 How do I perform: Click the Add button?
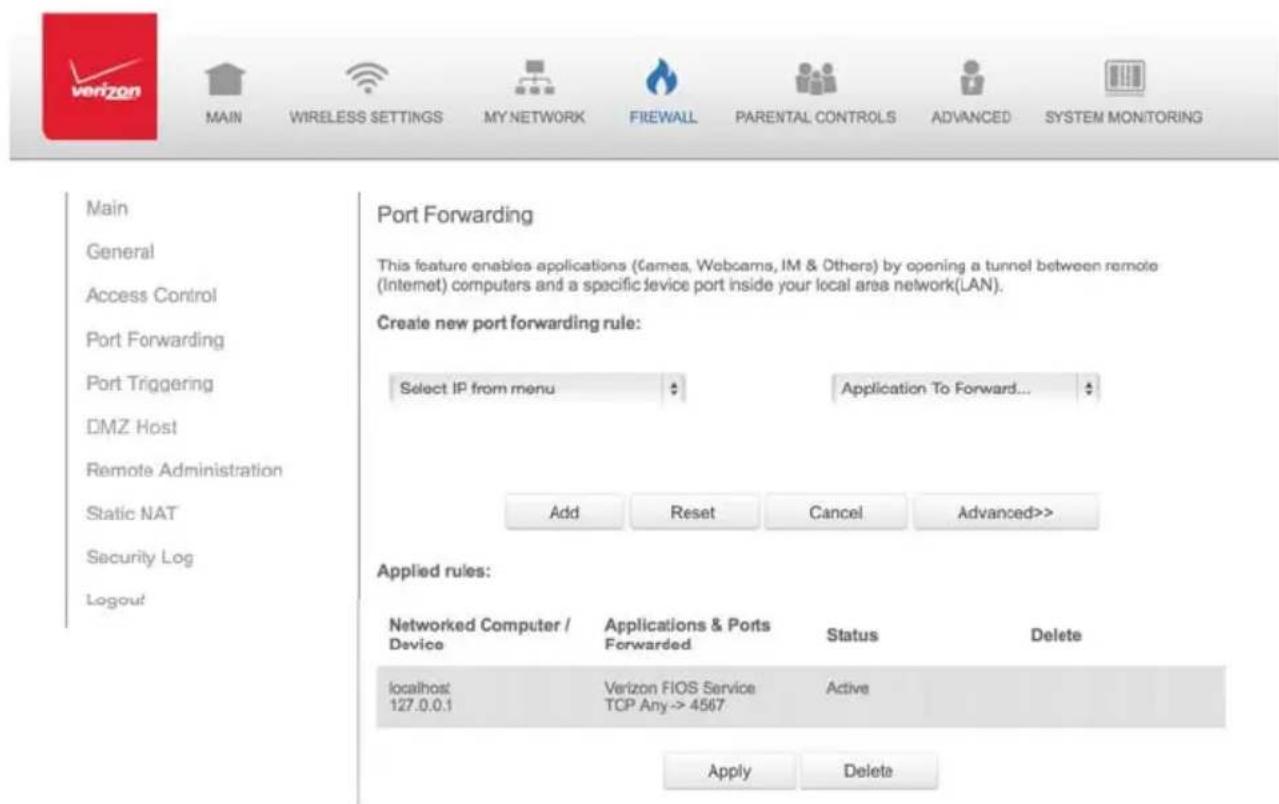point(565,512)
